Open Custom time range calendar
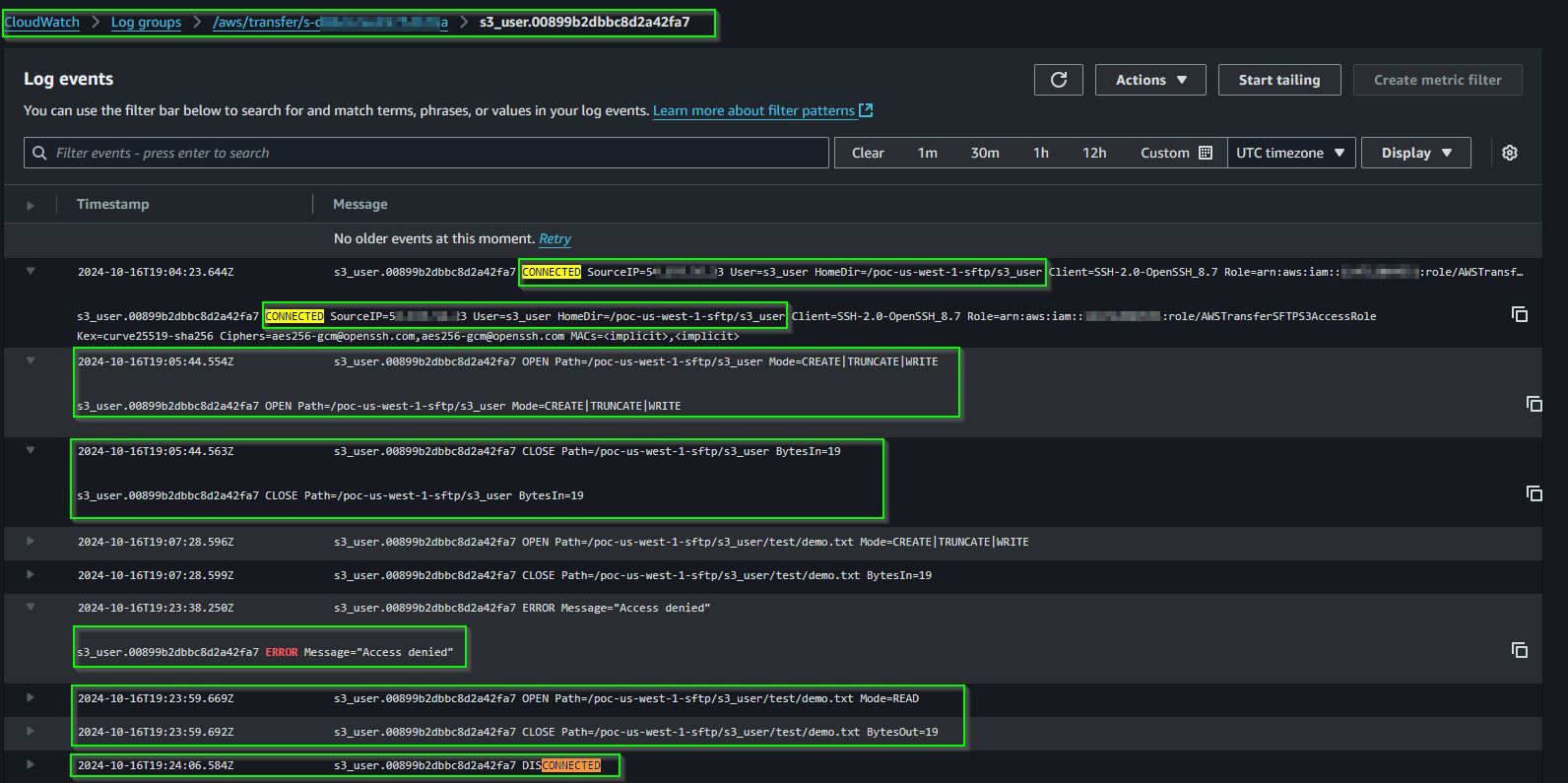1568x783 pixels. (x=1177, y=153)
